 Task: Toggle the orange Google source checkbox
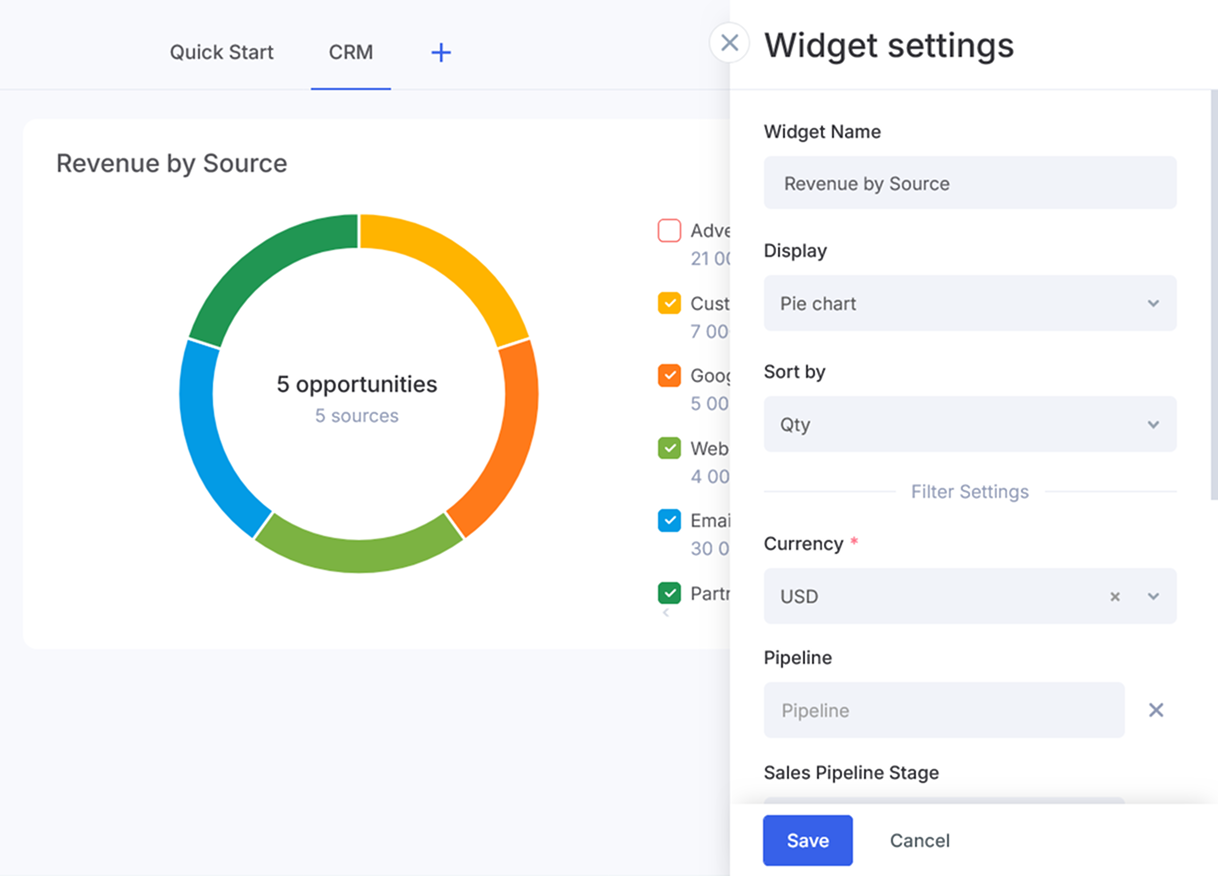click(669, 376)
